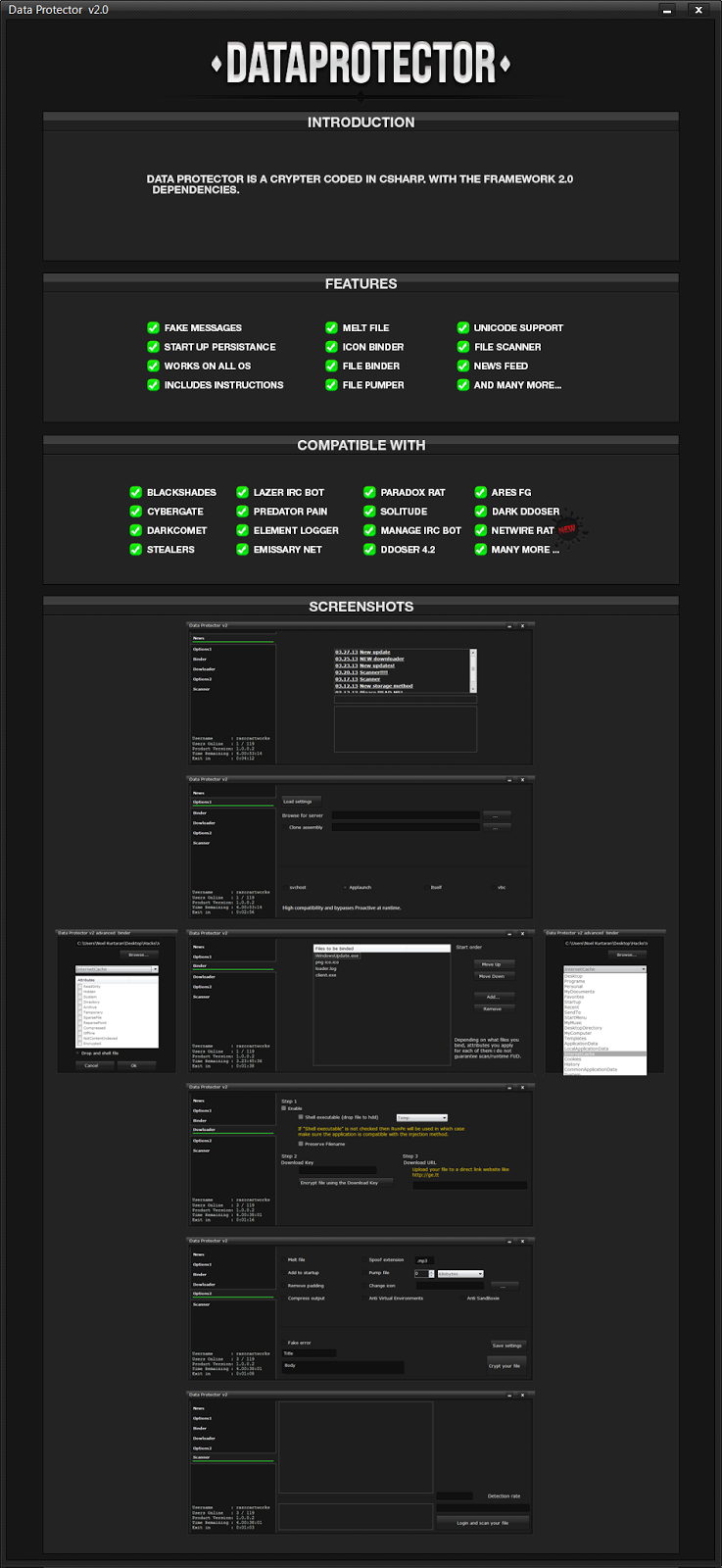Open the '03.27.13 New update' news link
The height and width of the screenshot is (1568, 722).
point(362,652)
